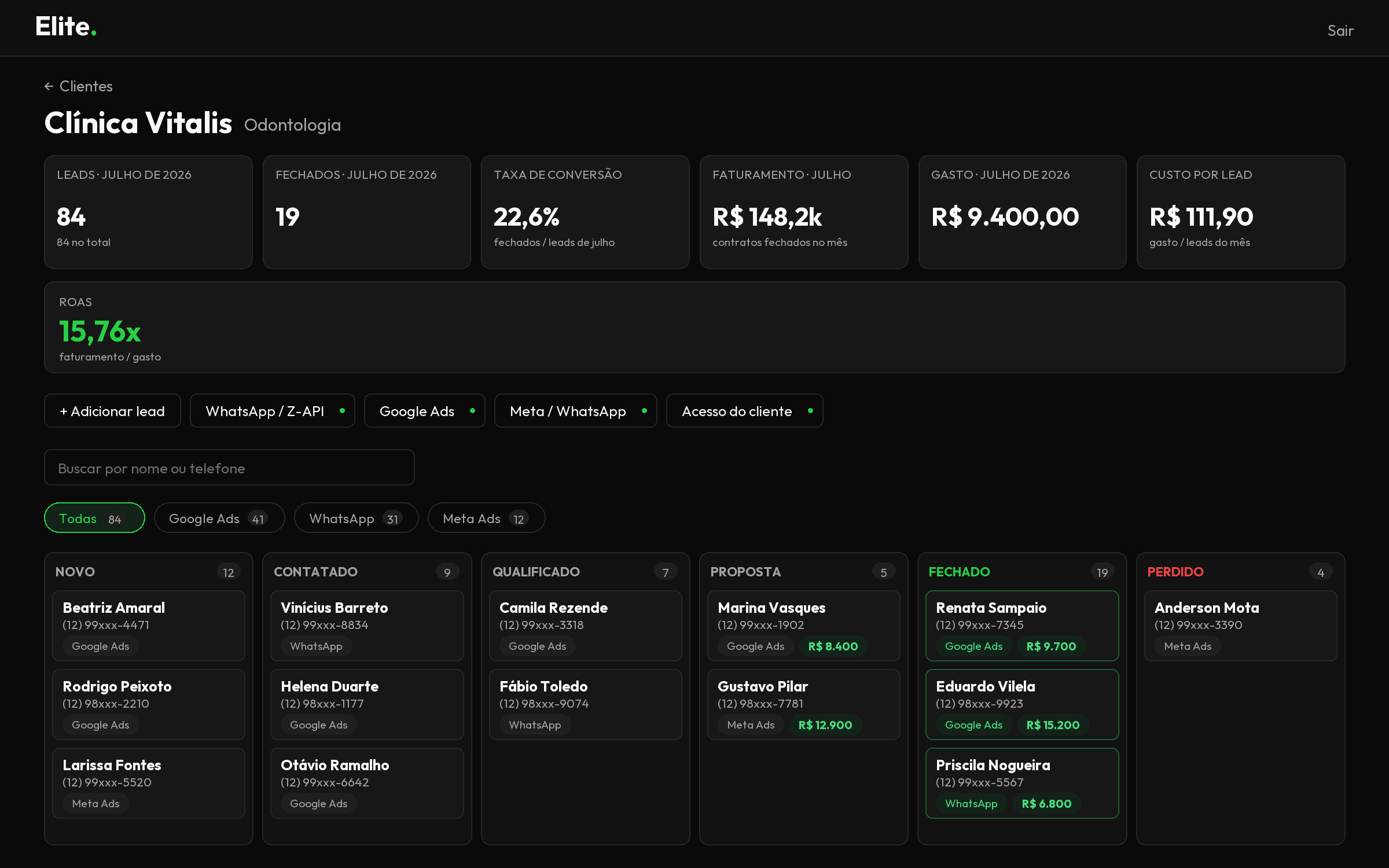Click the FECHADO column header
Screen dimensions: 1389x868
[x=959, y=572]
